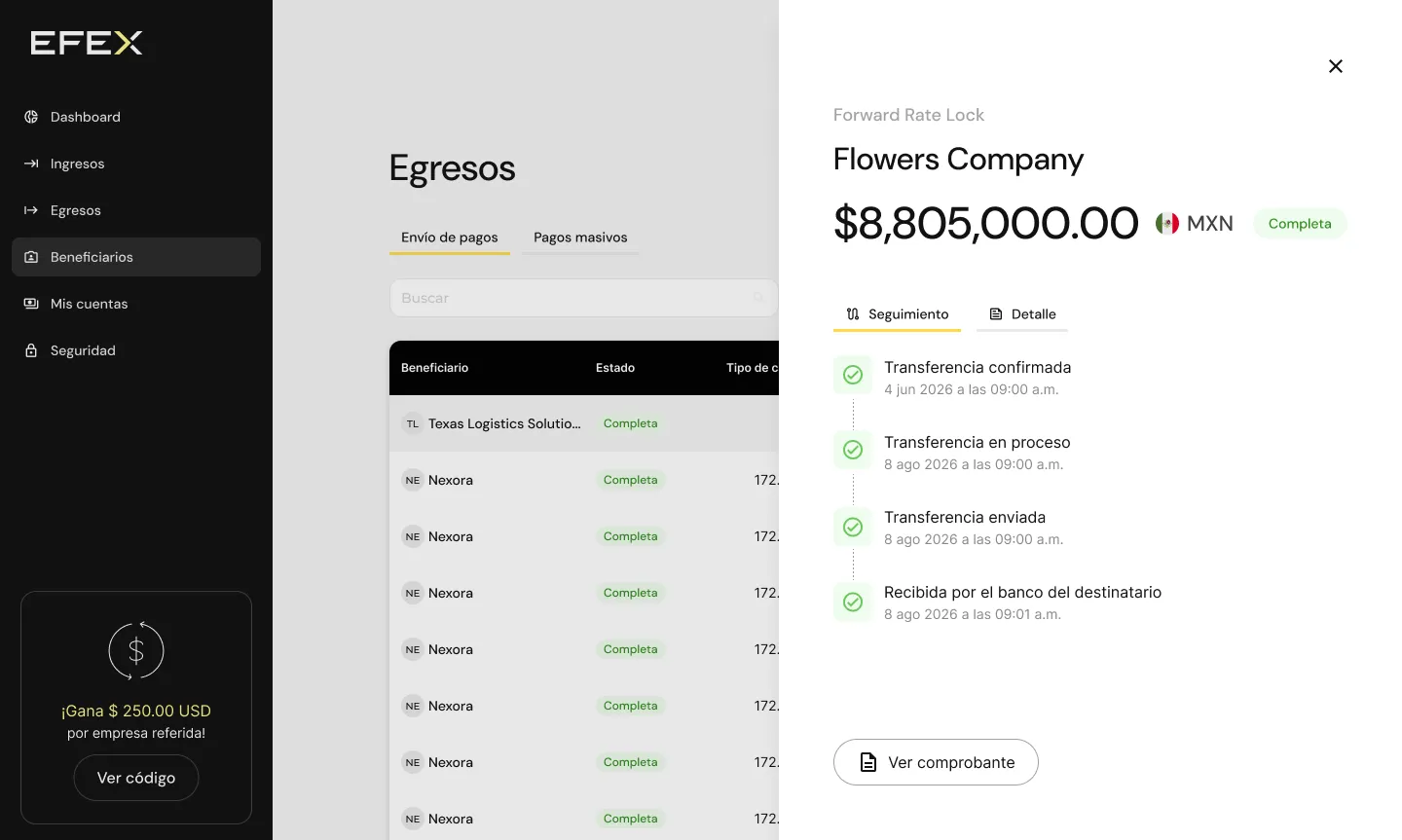Click the $8,805,000.00 amount
Viewport: 1402px width, 840px height.
point(986,223)
